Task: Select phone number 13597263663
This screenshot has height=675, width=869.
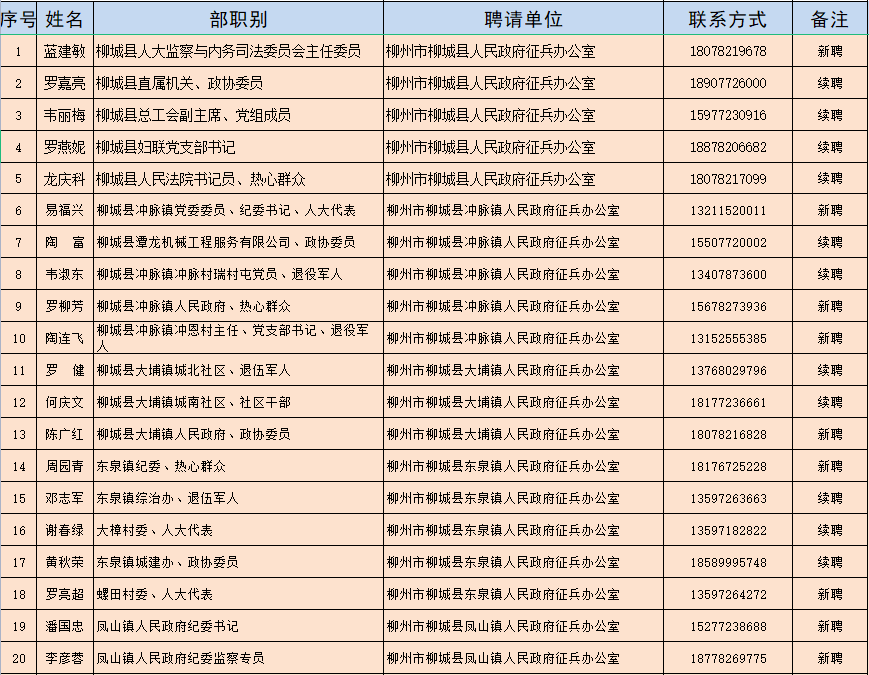Action: coord(728,498)
